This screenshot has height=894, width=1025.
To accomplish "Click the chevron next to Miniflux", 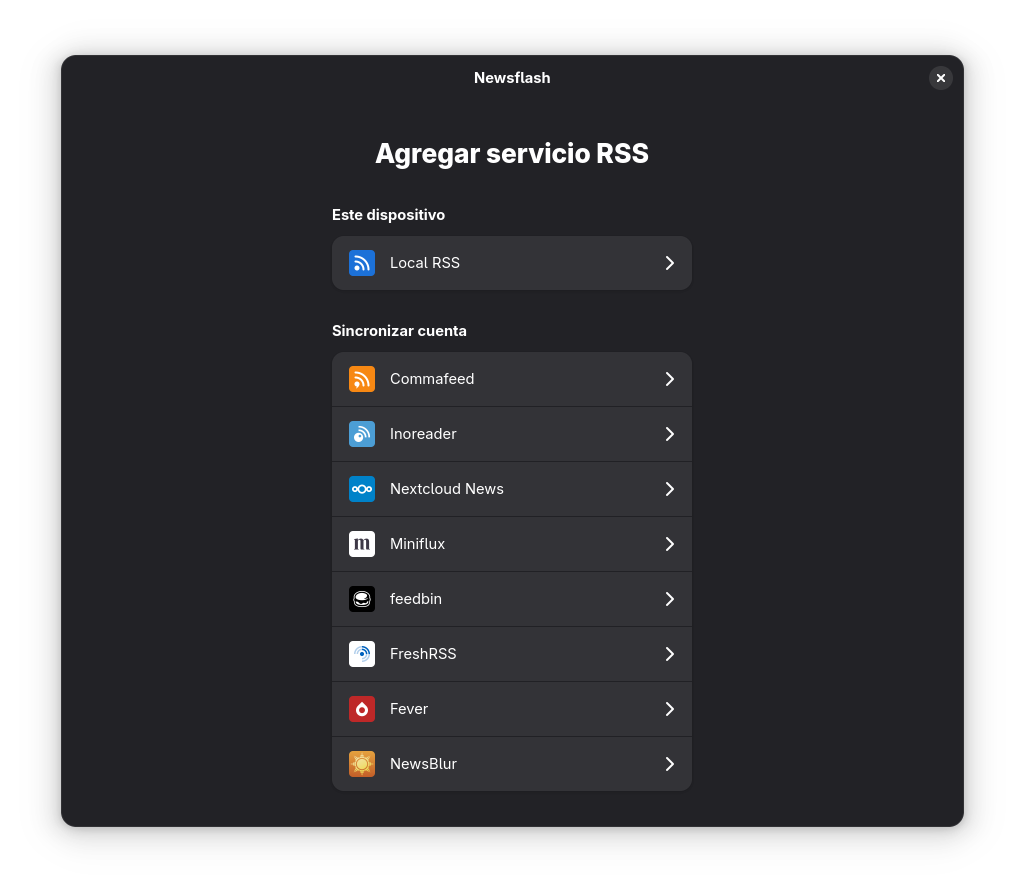I will click(x=669, y=544).
